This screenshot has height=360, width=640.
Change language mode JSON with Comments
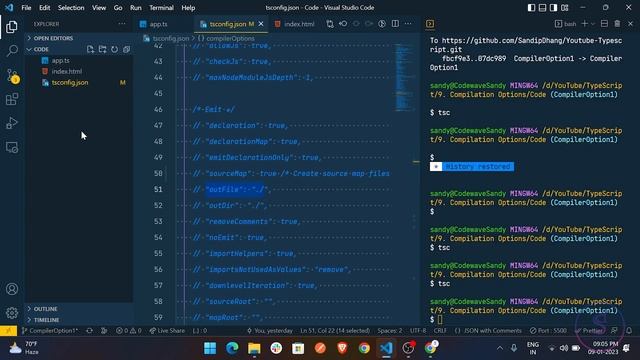pyautogui.click(x=488, y=331)
